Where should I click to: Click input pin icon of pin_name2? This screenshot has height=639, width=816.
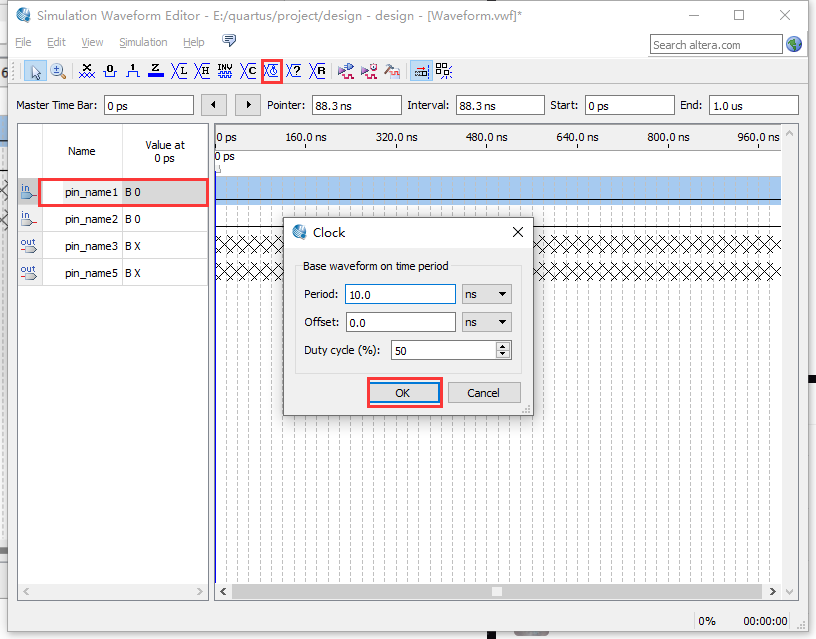(28, 219)
